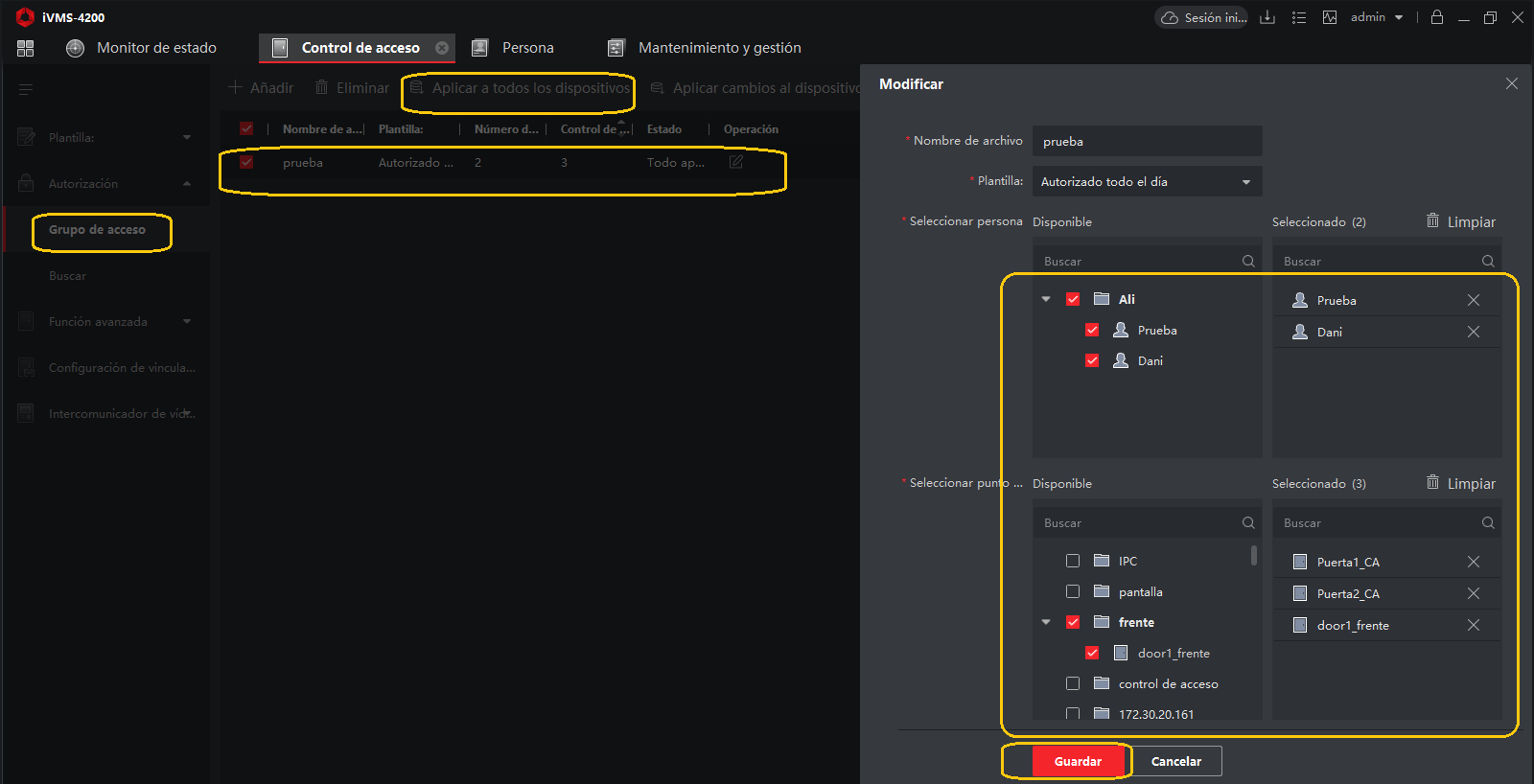Image resolution: width=1534 pixels, height=784 pixels.
Task: Click the download icon in top bar
Action: pos(1267,17)
